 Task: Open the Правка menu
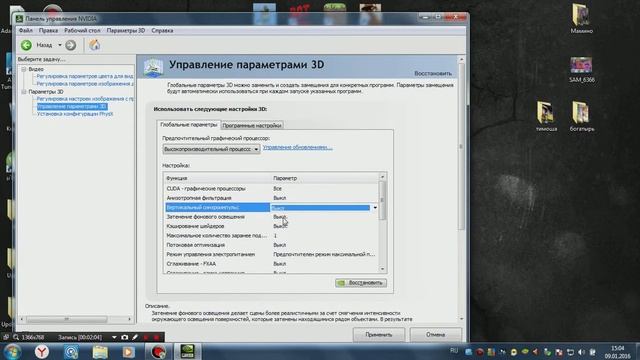(x=48, y=31)
